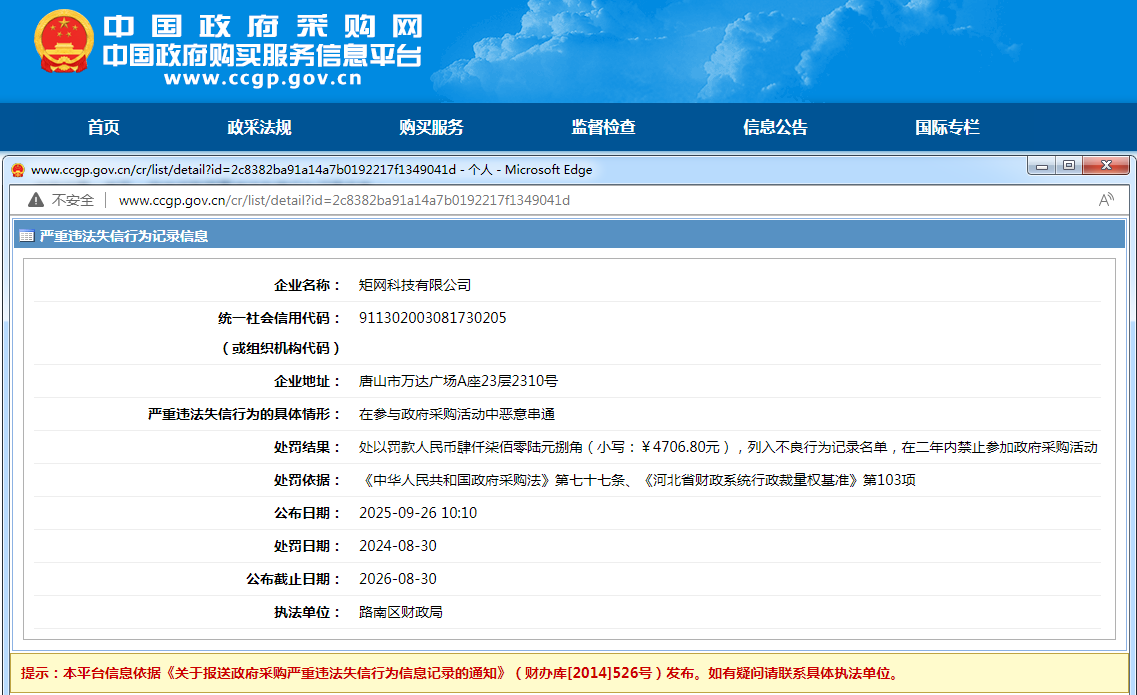Select address 唐山市万达广场A座23层2310号
Image resolution: width=1137 pixels, height=695 pixels.
pyautogui.click(x=458, y=381)
